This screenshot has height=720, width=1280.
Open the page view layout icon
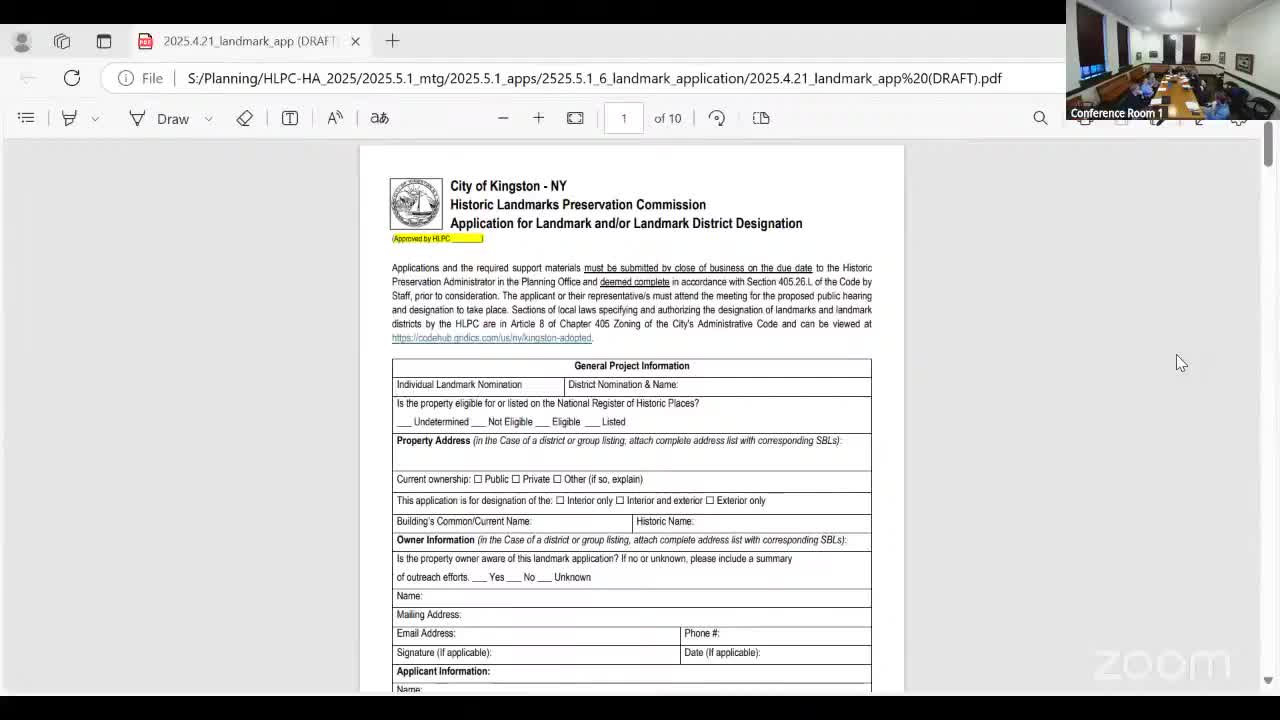[x=760, y=118]
